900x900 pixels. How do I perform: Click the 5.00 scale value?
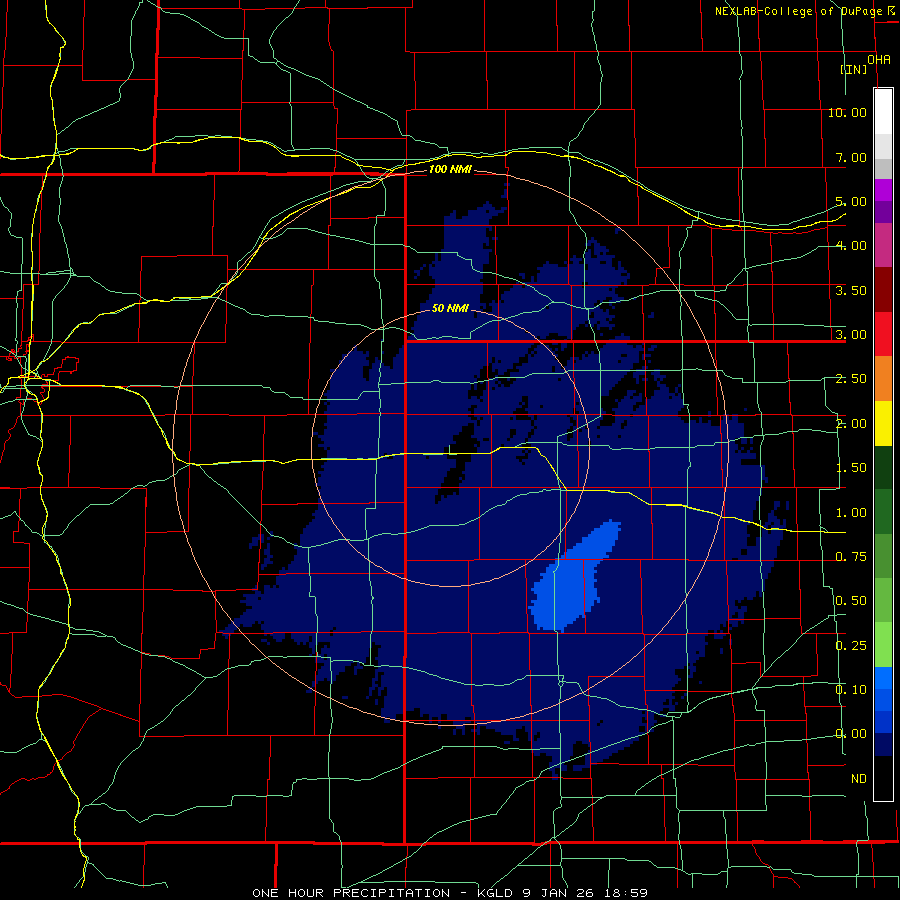click(851, 201)
